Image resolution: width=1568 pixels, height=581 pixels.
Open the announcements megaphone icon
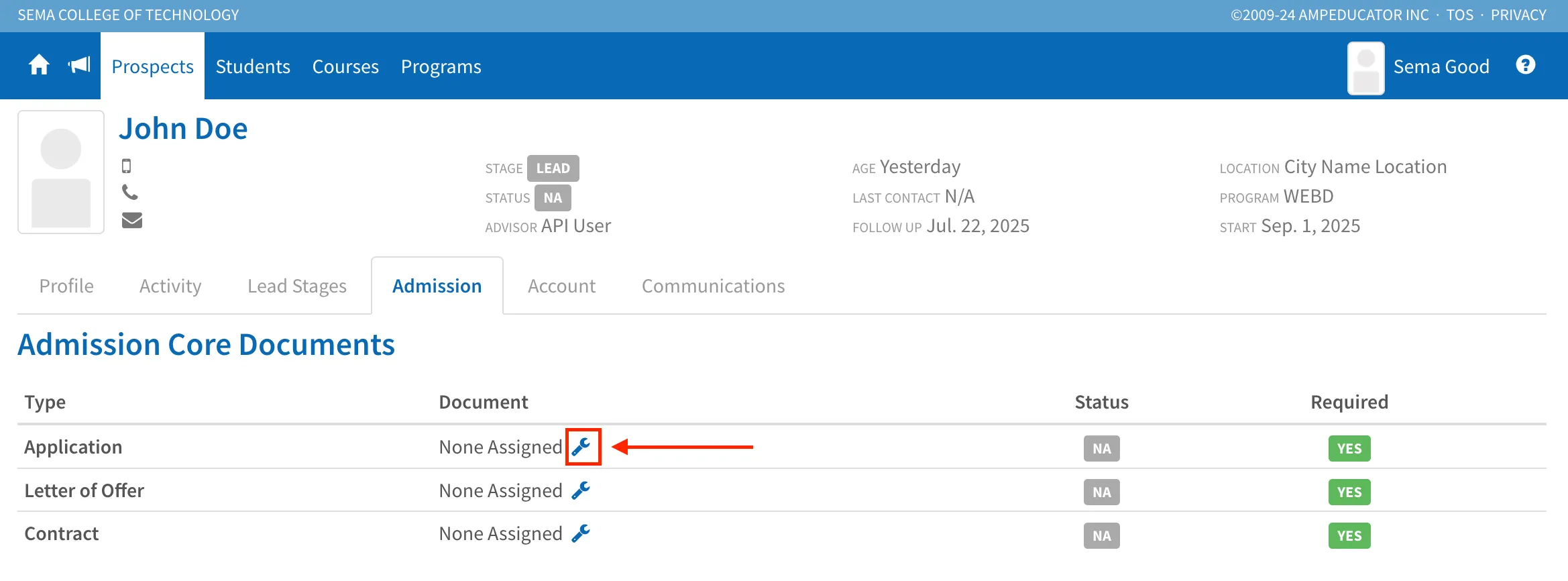click(79, 65)
